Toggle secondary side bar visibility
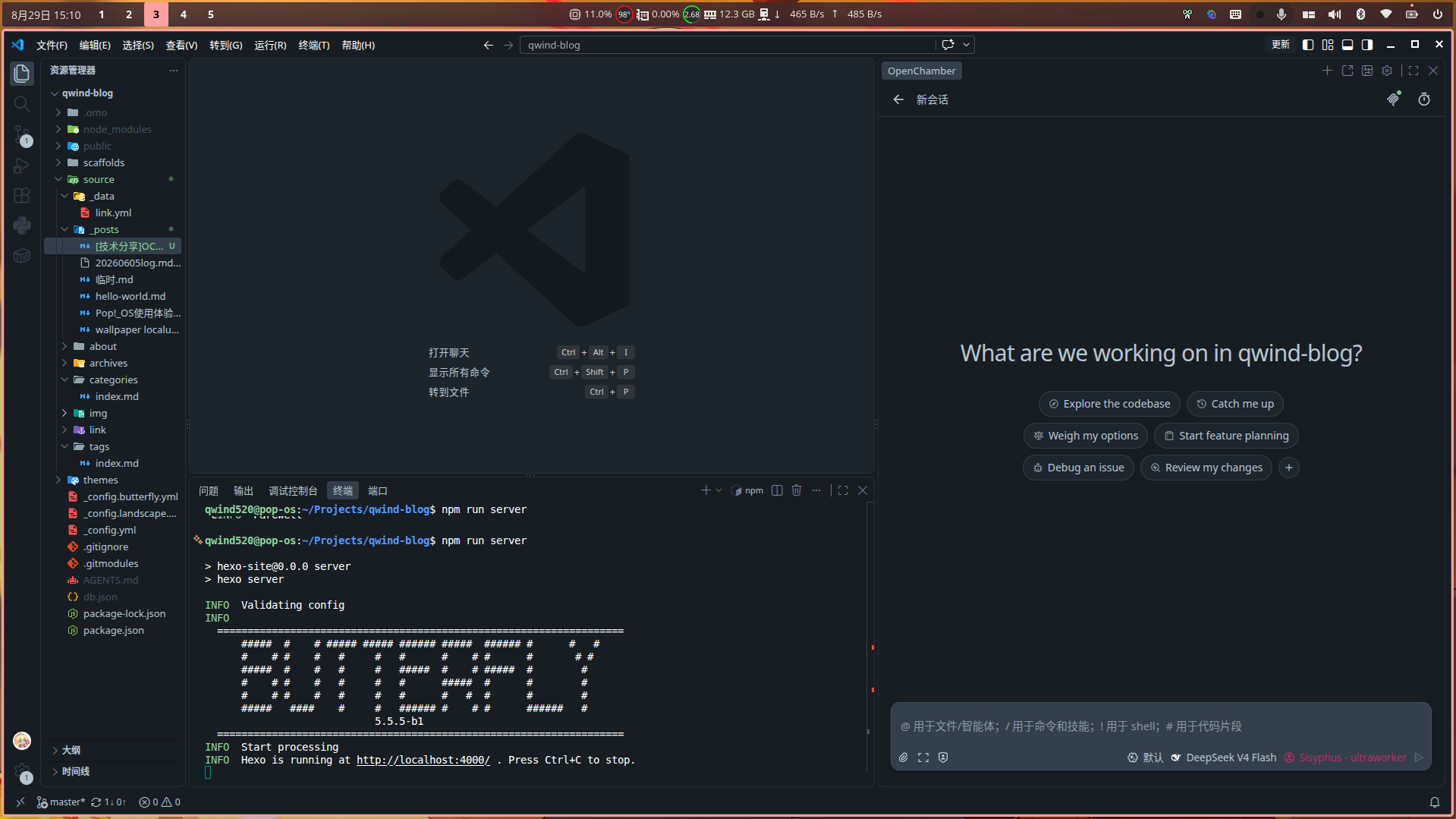Screen dimensions: 1456x819 coord(1367,45)
